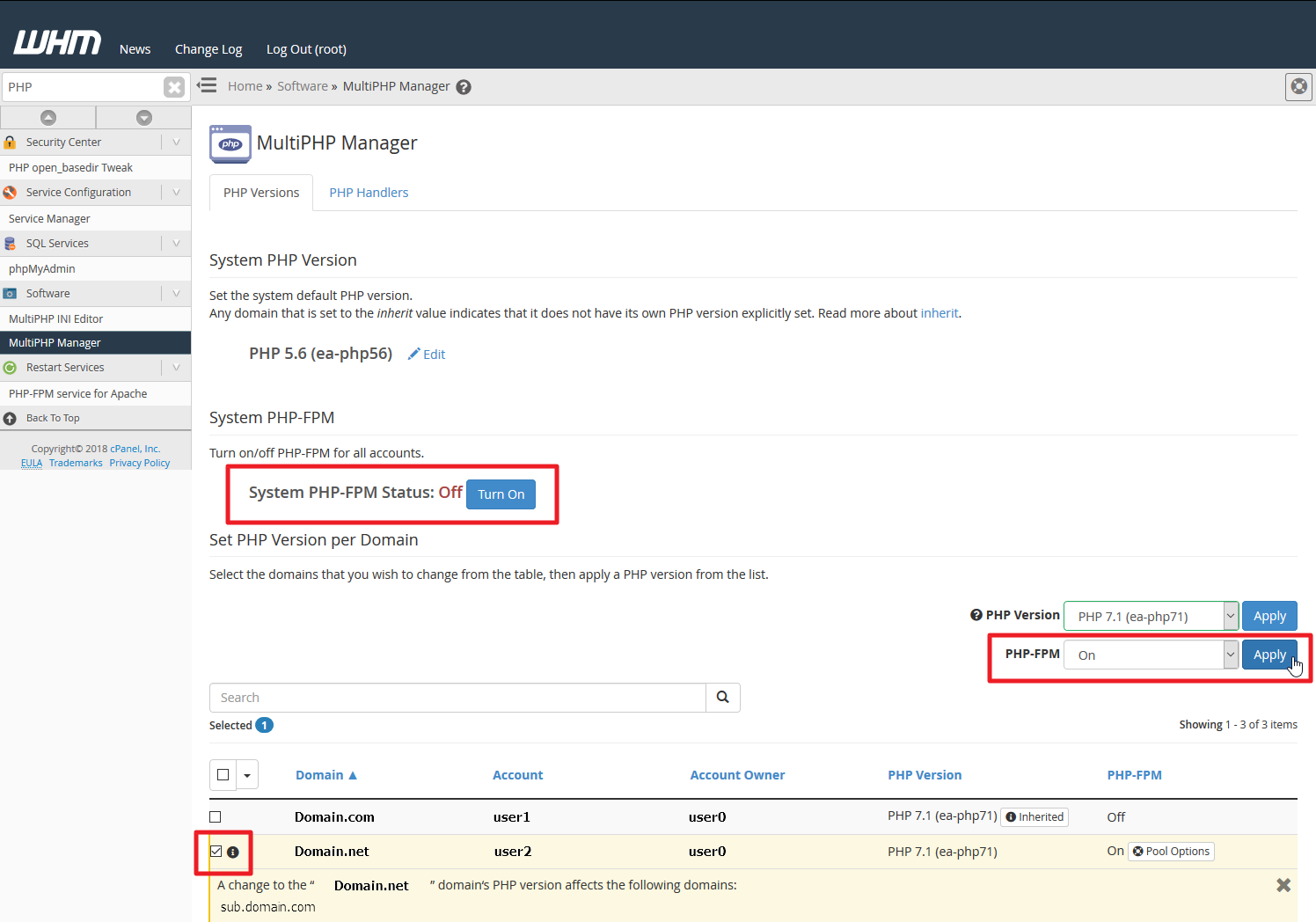Expand the bulk-select dropdown arrow beside the header checkbox
The width and height of the screenshot is (1316, 922).
[x=247, y=774]
